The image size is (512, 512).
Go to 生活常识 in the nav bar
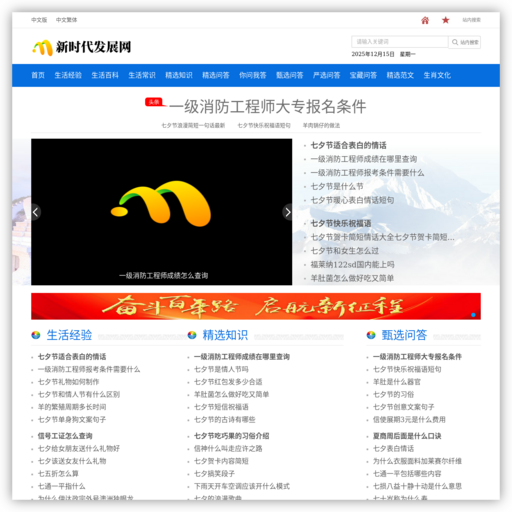coord(142,75)
